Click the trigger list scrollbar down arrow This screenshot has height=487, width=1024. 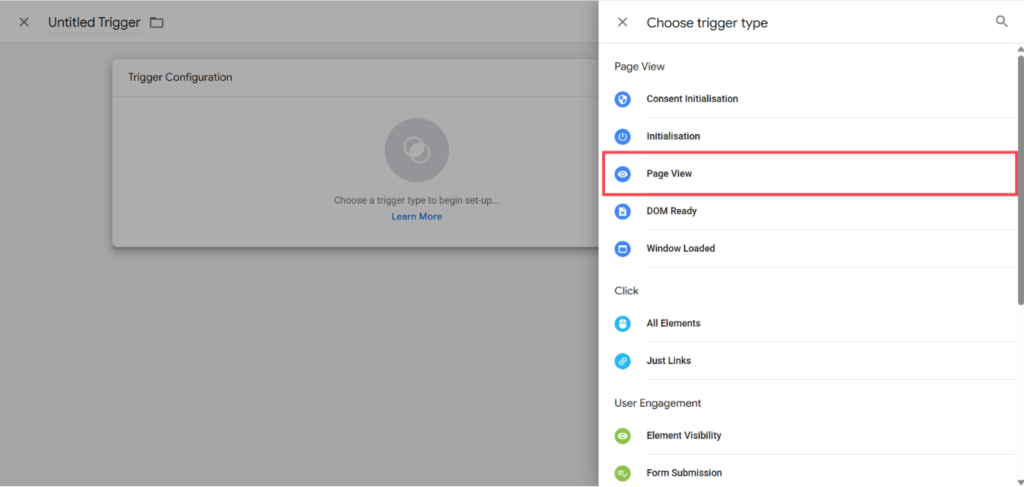coord(1020,482)
